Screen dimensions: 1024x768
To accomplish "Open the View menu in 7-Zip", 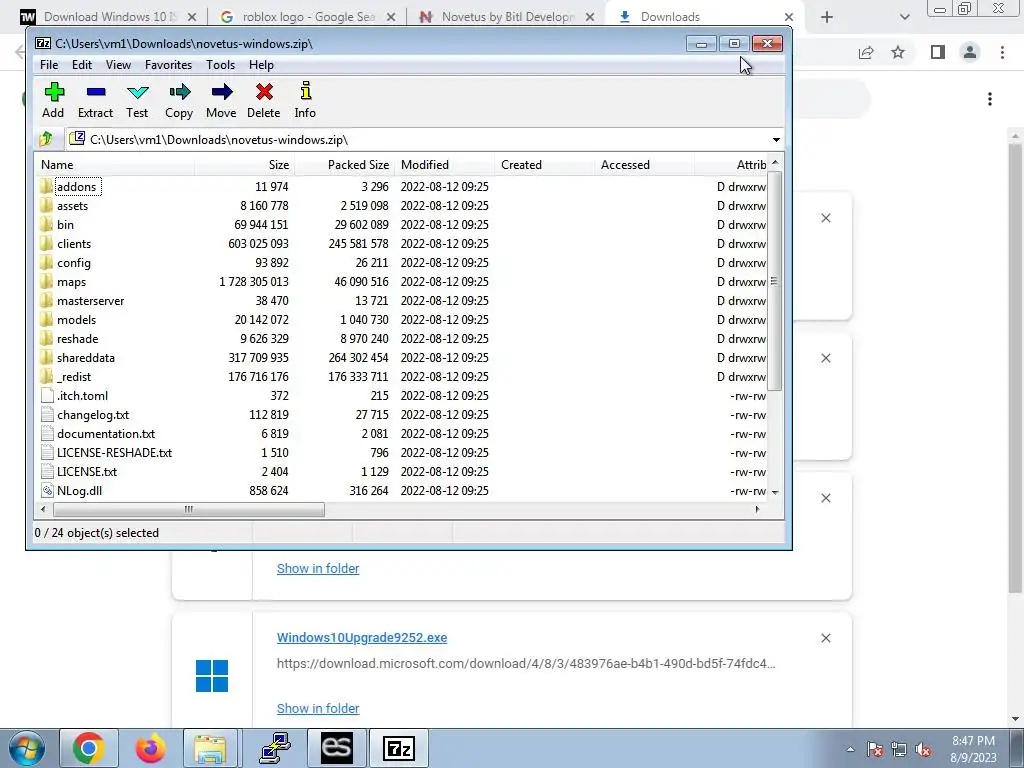I will (118, 65).
